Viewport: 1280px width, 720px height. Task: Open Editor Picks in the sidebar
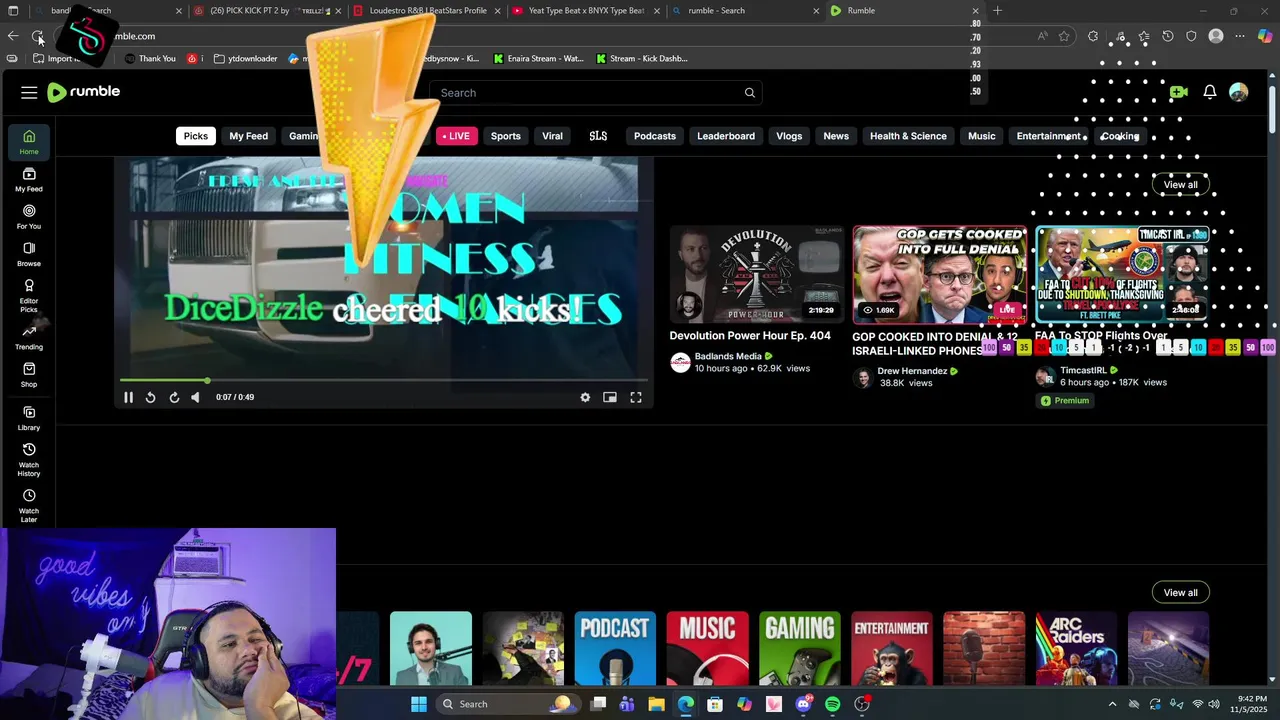point(29,296)
